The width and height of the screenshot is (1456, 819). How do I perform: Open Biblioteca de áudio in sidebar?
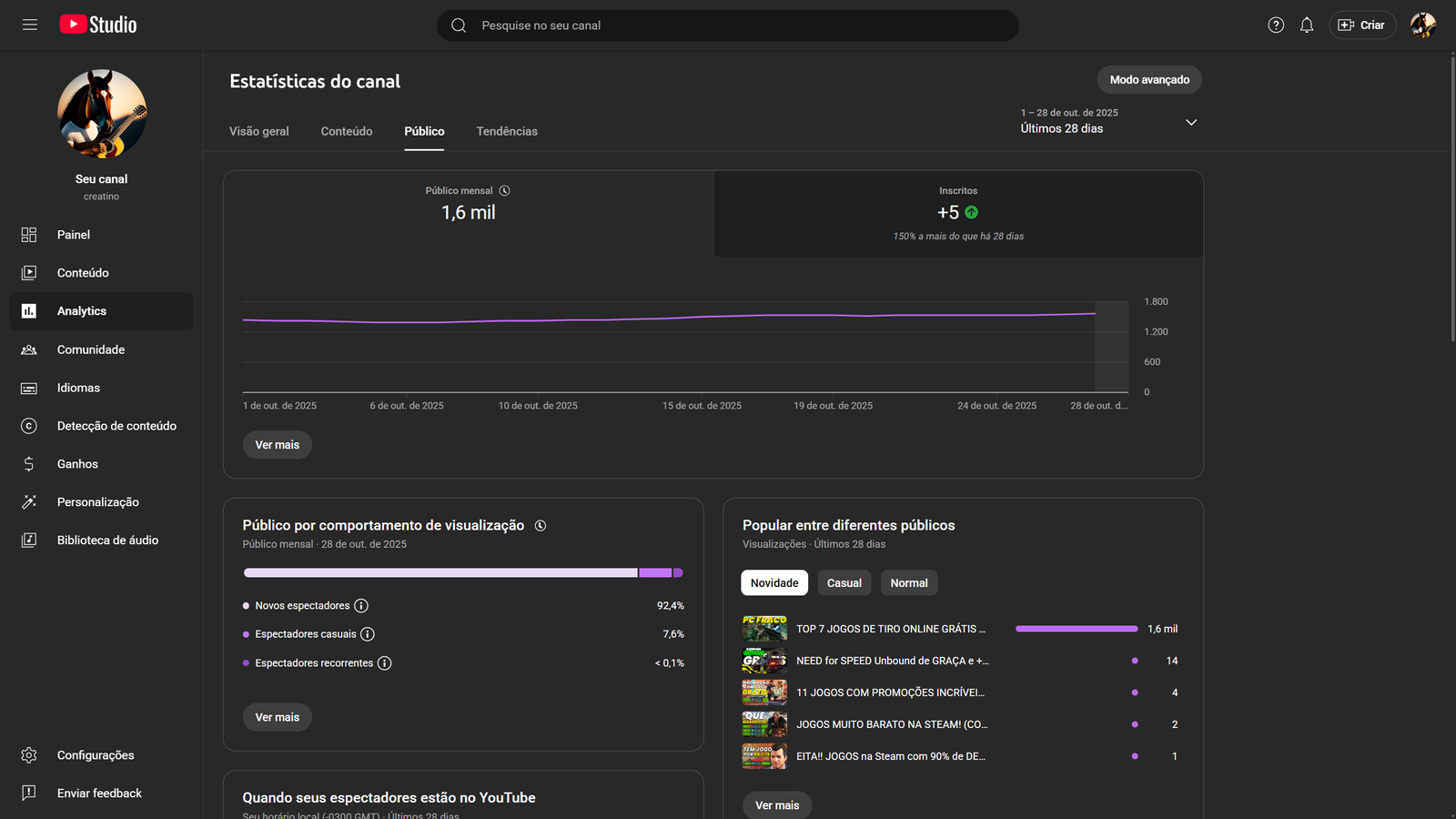click(107, 541)
